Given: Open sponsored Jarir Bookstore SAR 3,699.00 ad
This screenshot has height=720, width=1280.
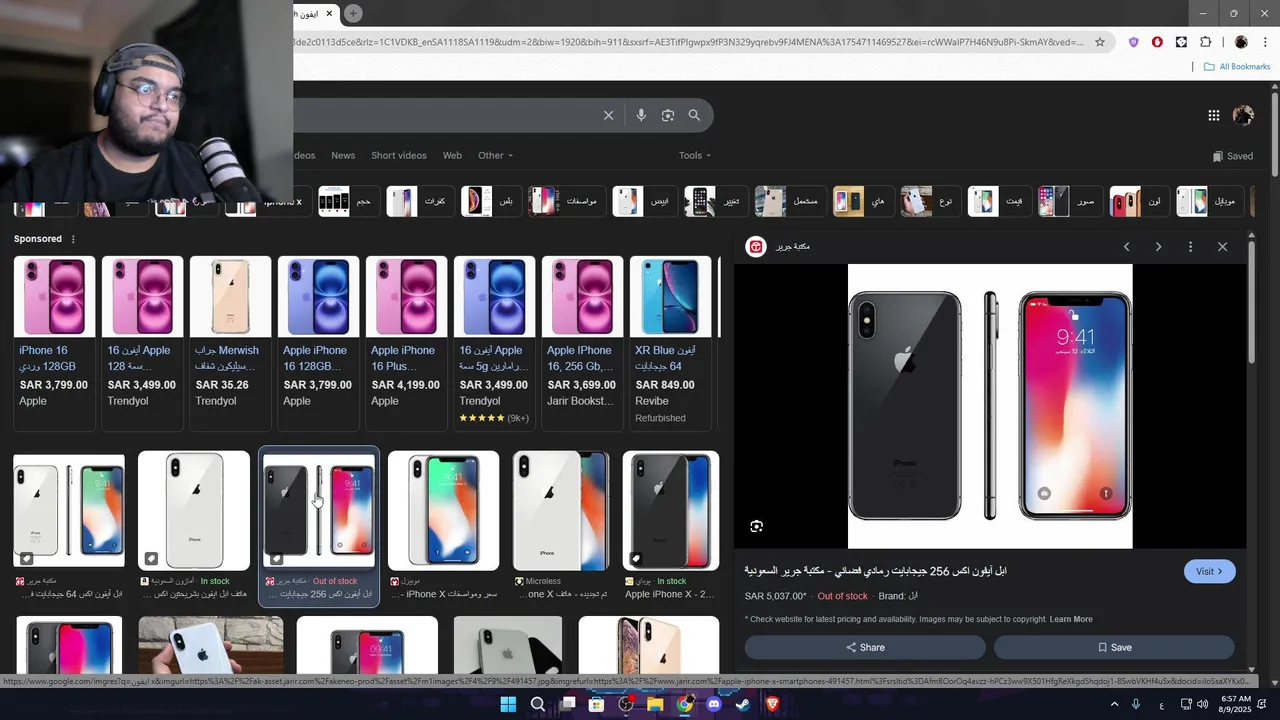Looking at the screenshot, I should (x=582, y=343).
